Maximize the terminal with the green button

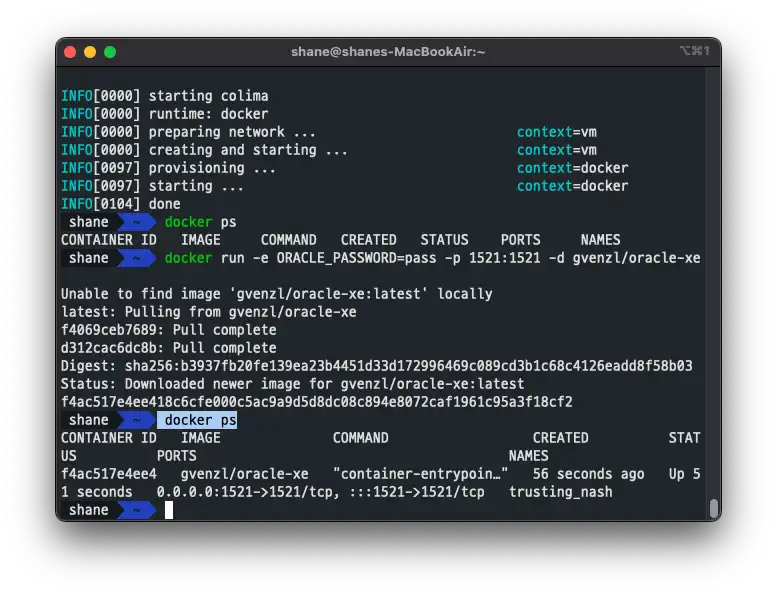(x=110, y=52)
